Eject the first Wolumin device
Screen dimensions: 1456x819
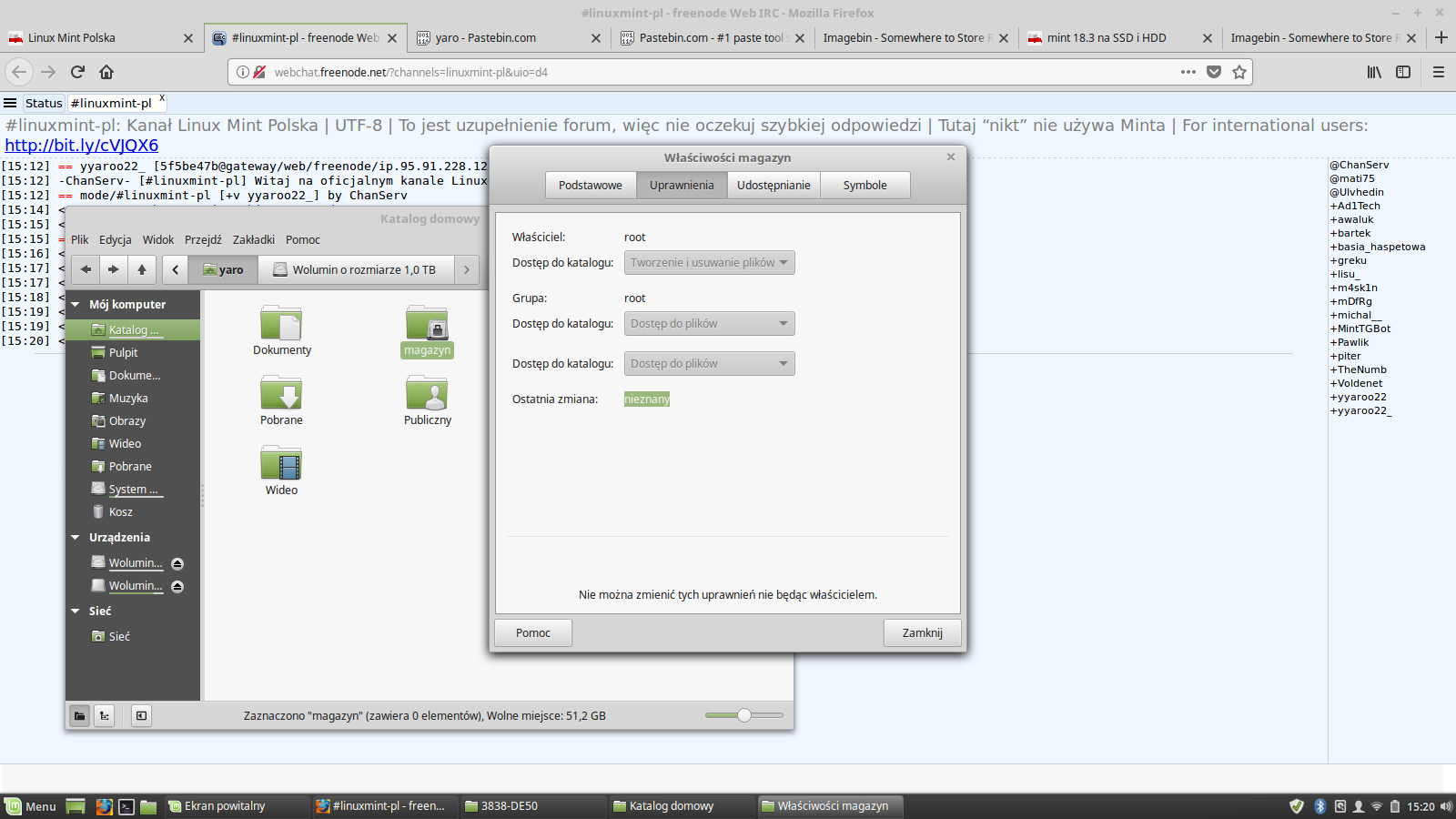pyautogui.click(x=177, y=563)
